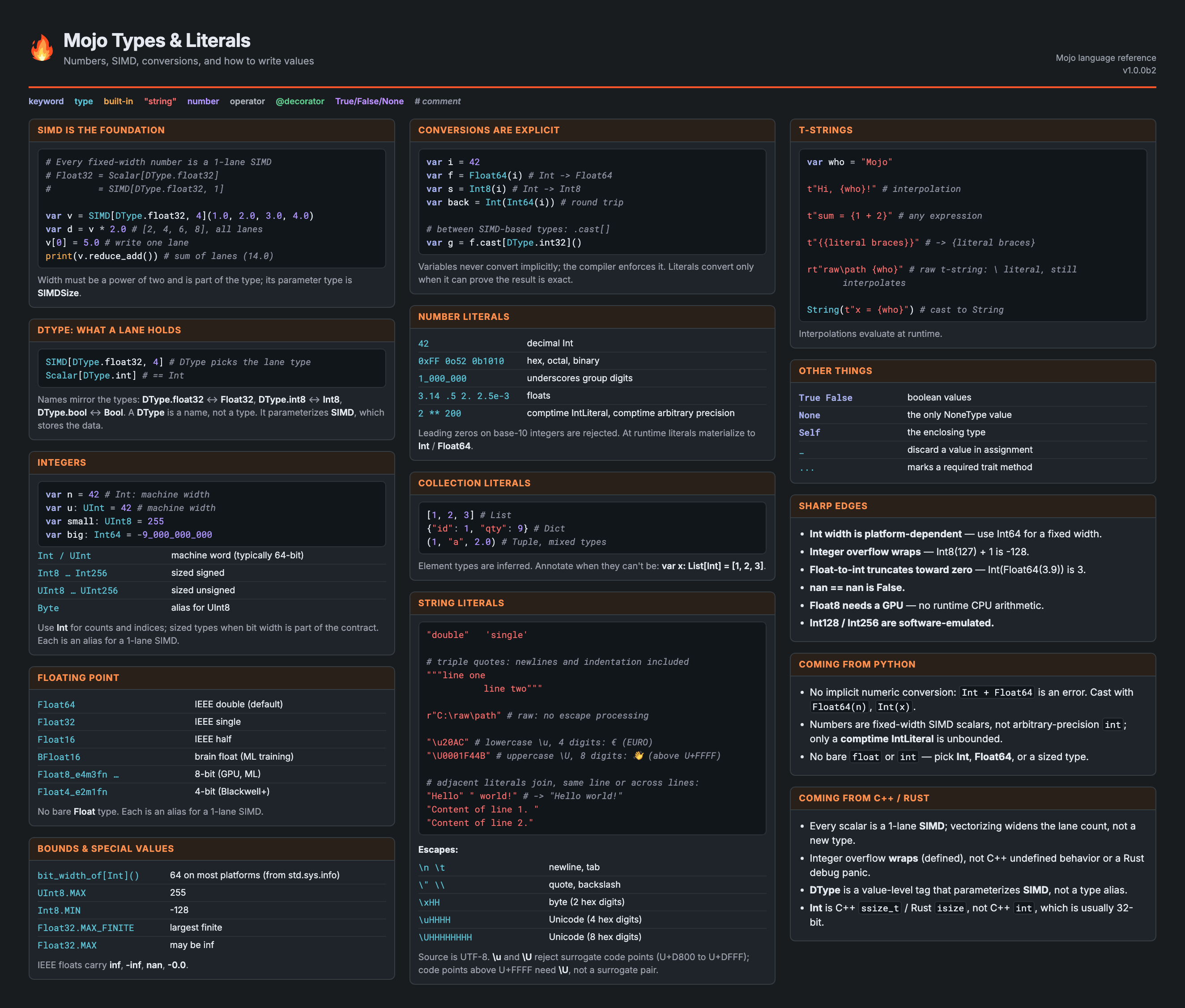Click the "r"C:\raw\path"" raw string line
The height and width of the screenshot is (1008, 1185).
(x=537, y=716)
